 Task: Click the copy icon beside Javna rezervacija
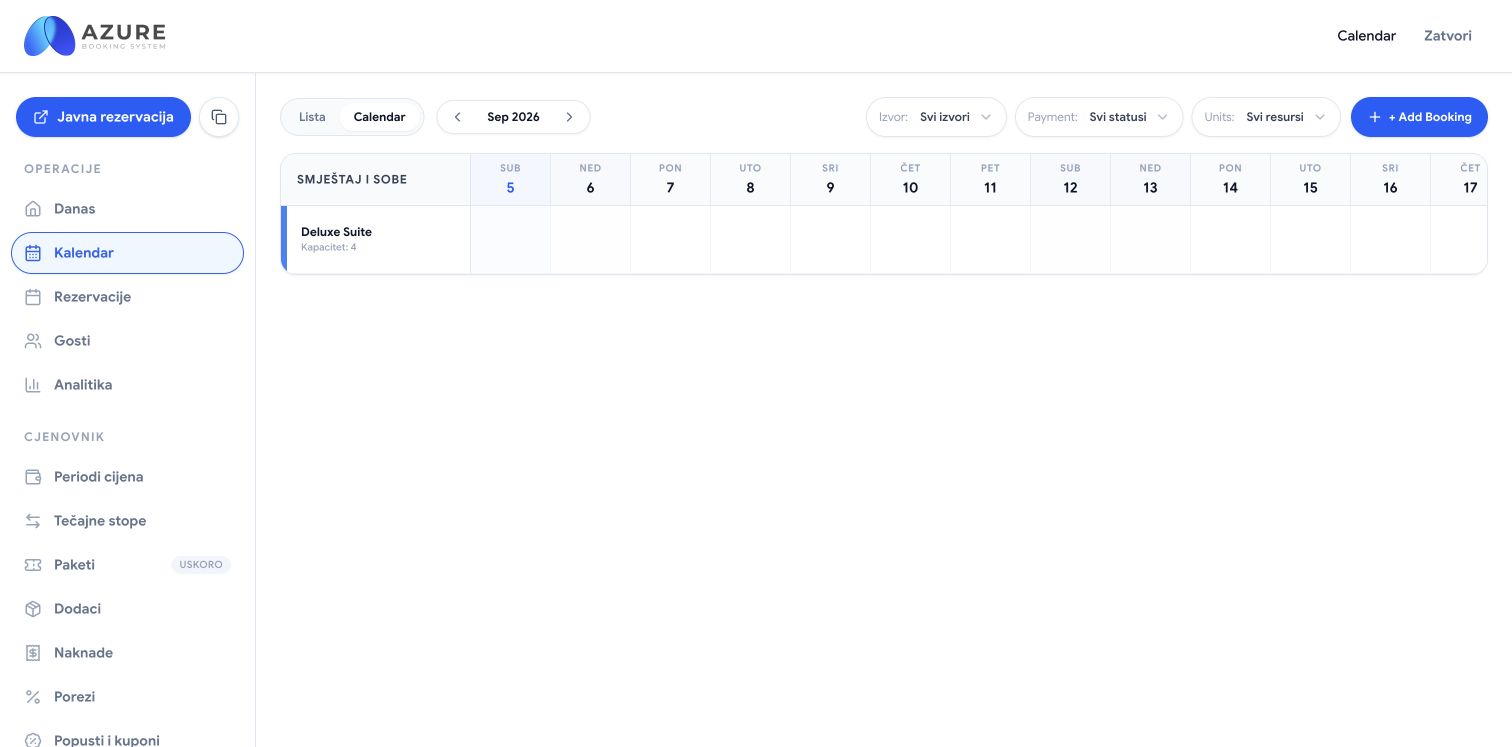[x=219, y=117]
